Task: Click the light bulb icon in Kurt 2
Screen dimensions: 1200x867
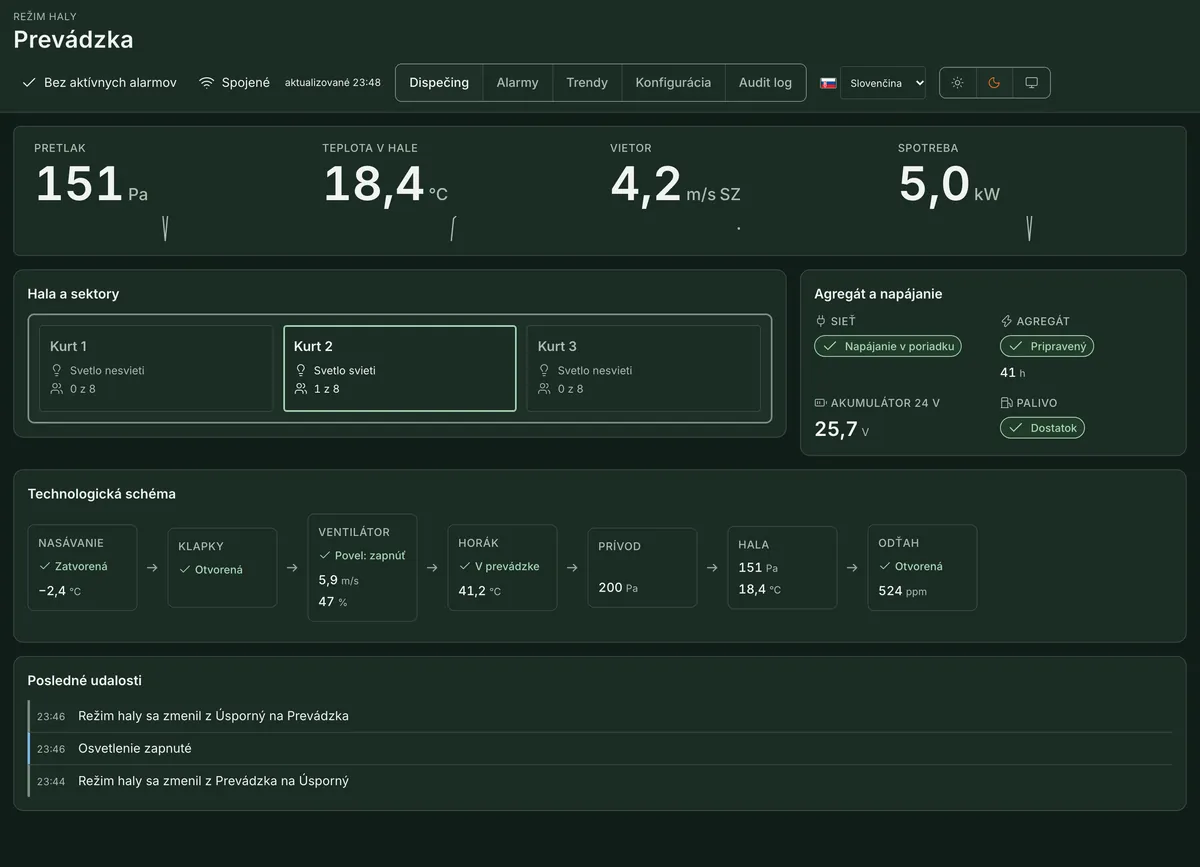Action: tap(301, 370)
